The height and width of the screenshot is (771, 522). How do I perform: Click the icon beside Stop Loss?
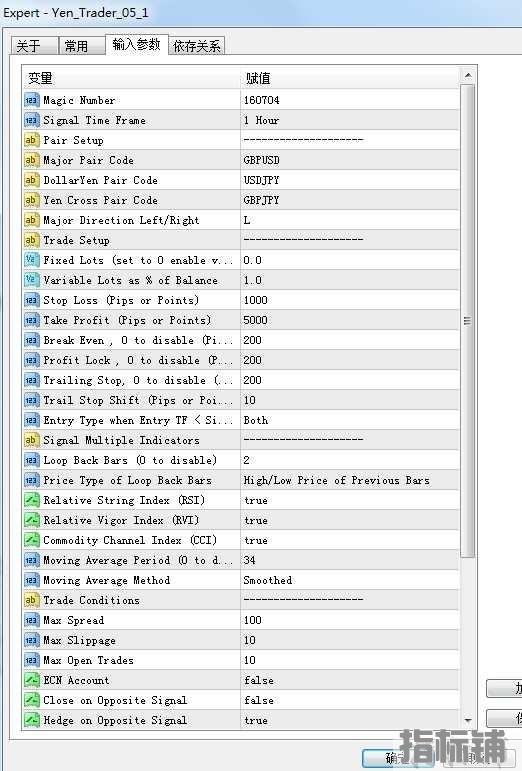[x=31, y=300]
